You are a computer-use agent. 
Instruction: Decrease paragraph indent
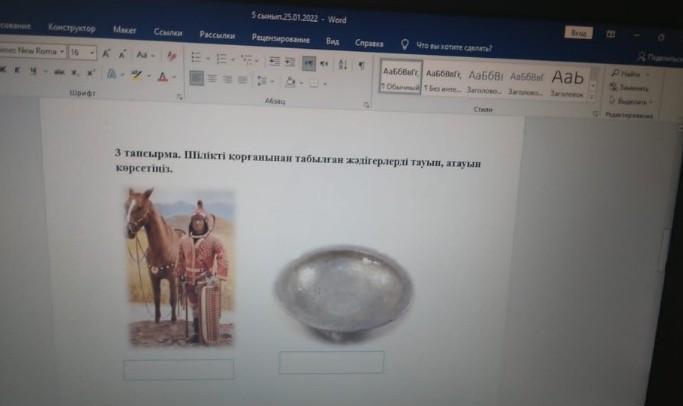[x=274, y=61]
